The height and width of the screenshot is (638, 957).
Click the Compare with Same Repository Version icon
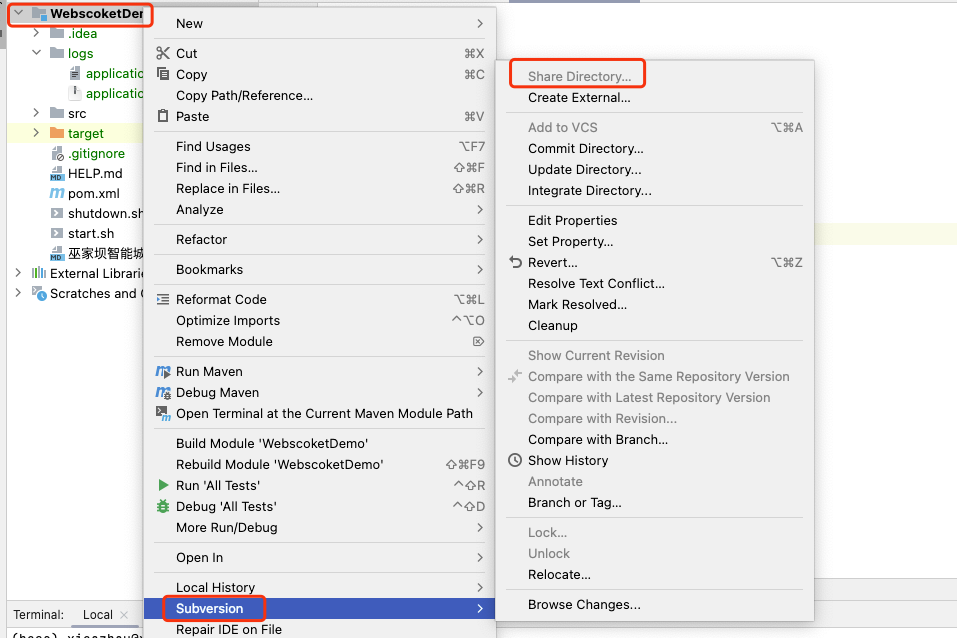pos(515,376)
